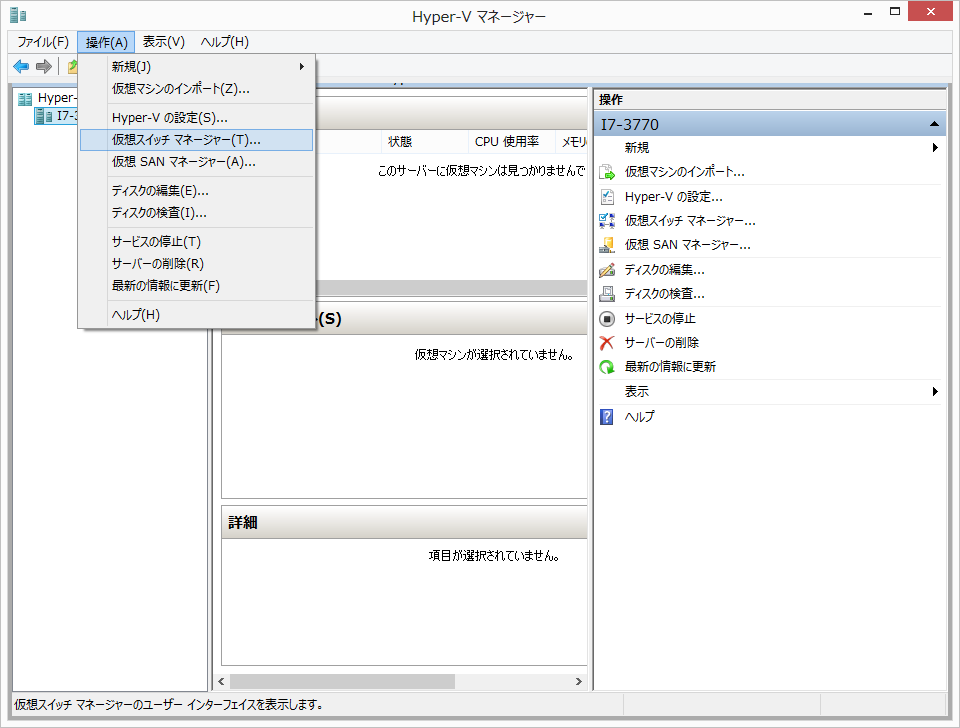Image resolution: width=960 pixels, height=728 pixels.
Task: Choose ヘルプ(H) at bottom of dropdown menu
Action: point(196,315)
